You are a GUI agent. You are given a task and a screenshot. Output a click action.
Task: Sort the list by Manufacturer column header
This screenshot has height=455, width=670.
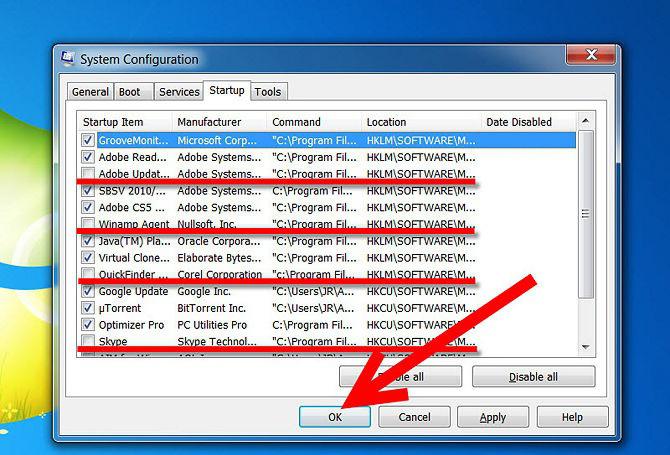click(220, 122)
